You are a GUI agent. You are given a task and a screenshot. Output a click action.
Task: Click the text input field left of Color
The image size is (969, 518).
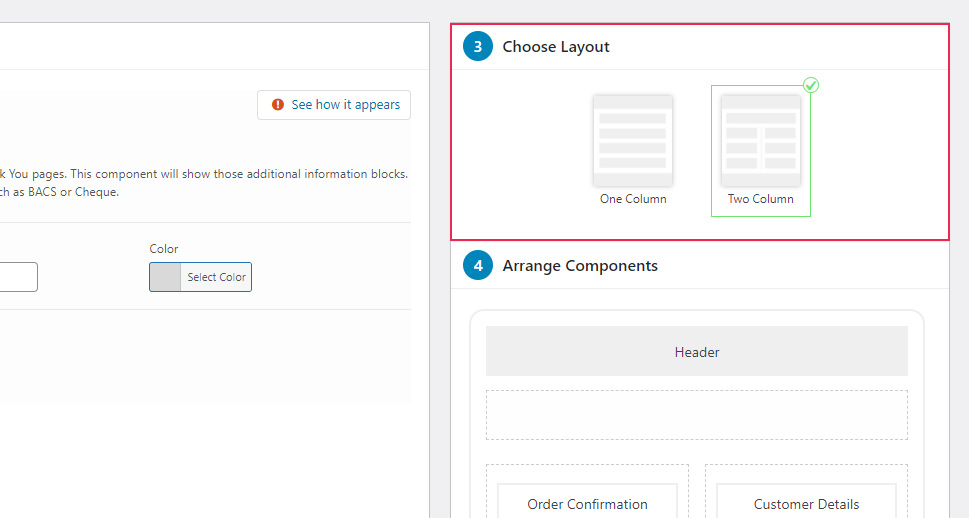coord(18,277)
